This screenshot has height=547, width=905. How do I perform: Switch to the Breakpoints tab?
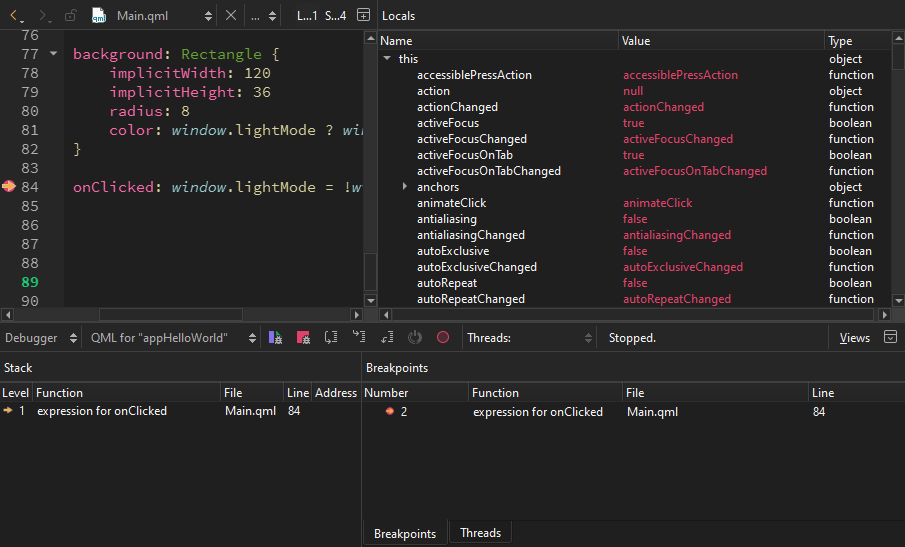405,534
